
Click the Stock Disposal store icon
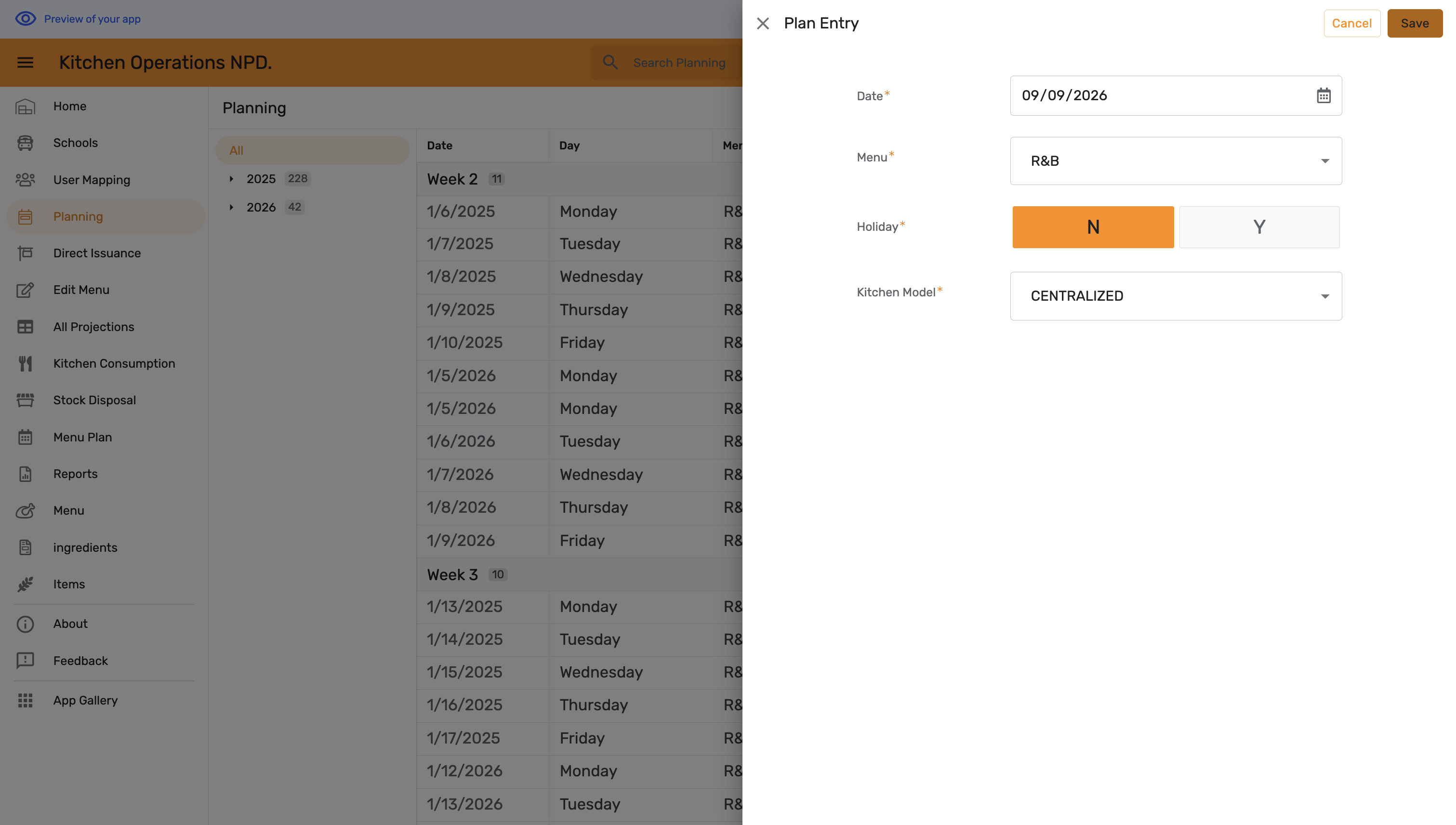pyautogui.click(x=25, y=400)
